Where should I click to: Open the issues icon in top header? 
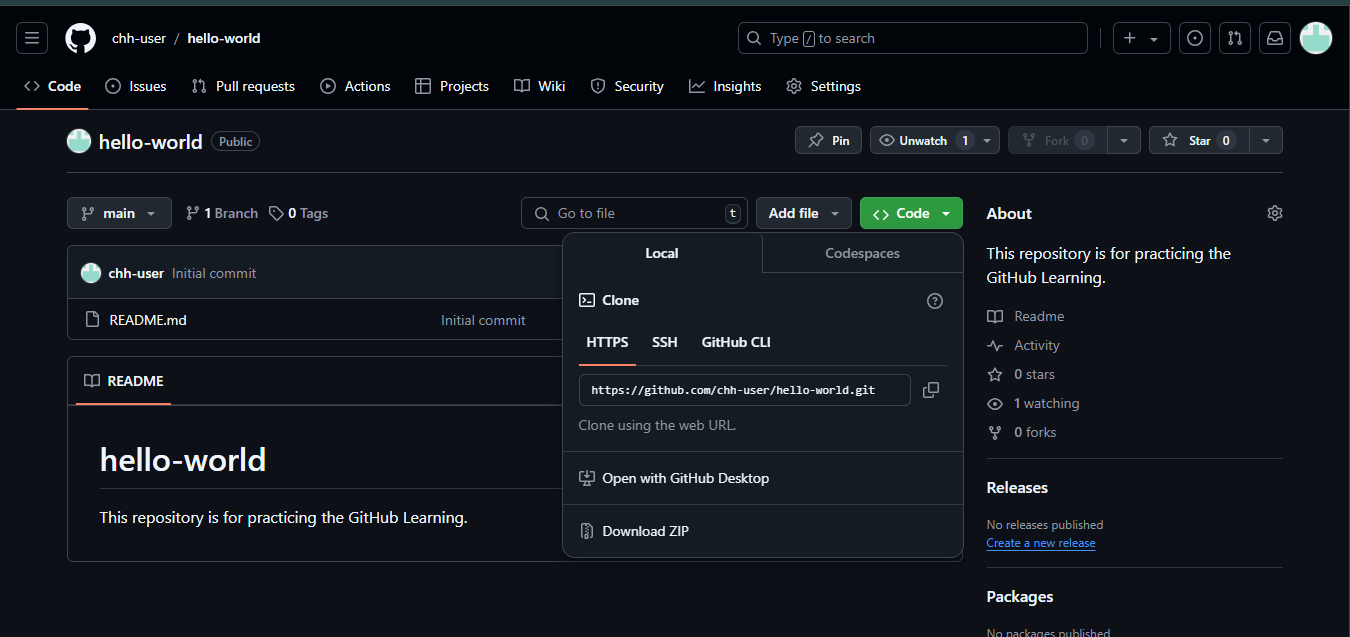point(1194,39)
